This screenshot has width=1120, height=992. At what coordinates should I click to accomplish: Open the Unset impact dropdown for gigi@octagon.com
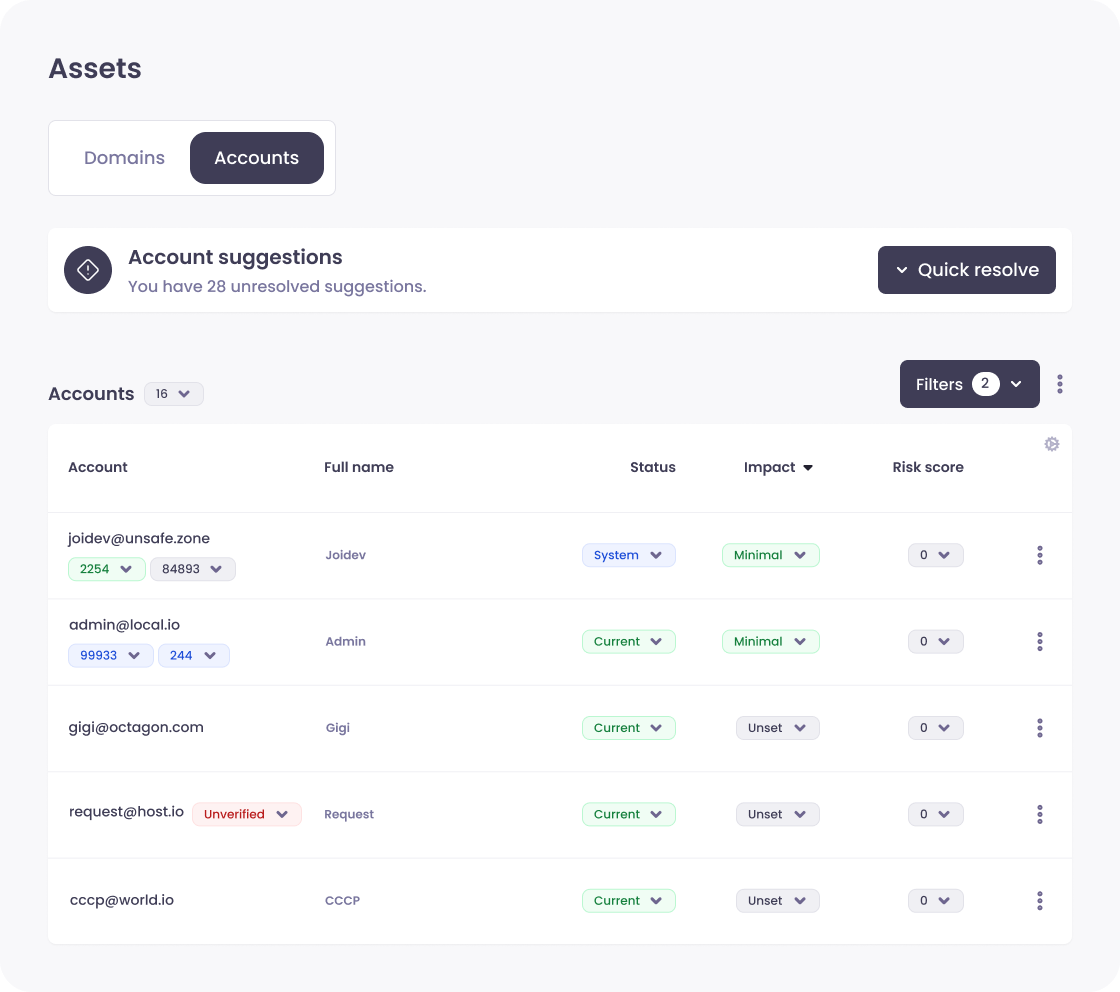[778, 728]
